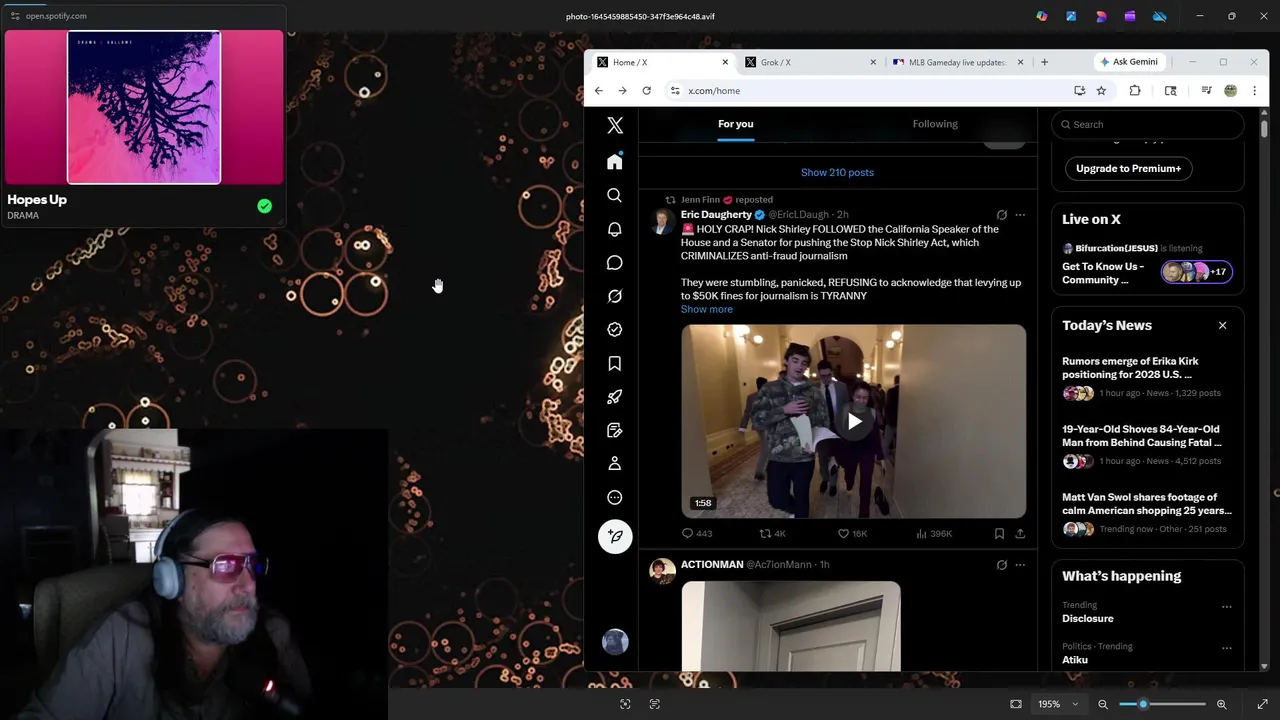This screenshot has height=720, width=1280.
Task: Like Eric Daugherty post (16K heart)
Action: coord(853,534)
